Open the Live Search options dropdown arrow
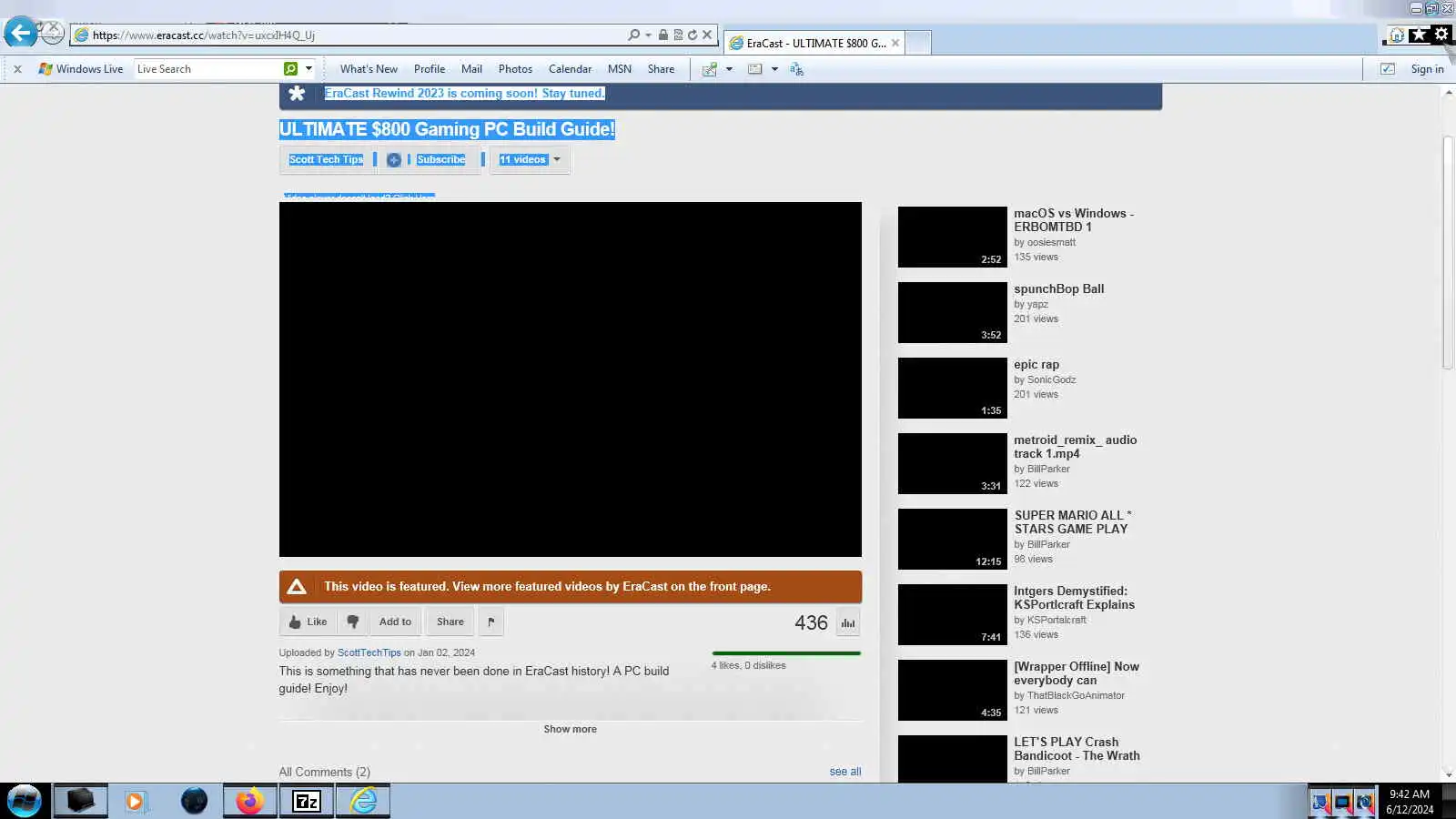 (x=309, y=69)
